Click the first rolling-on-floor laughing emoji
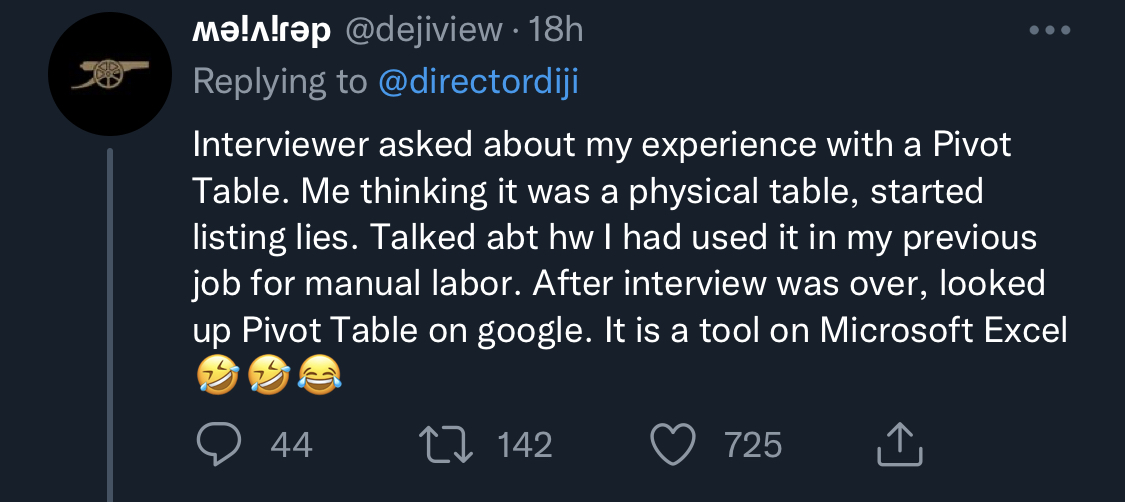 pos(217,376)
